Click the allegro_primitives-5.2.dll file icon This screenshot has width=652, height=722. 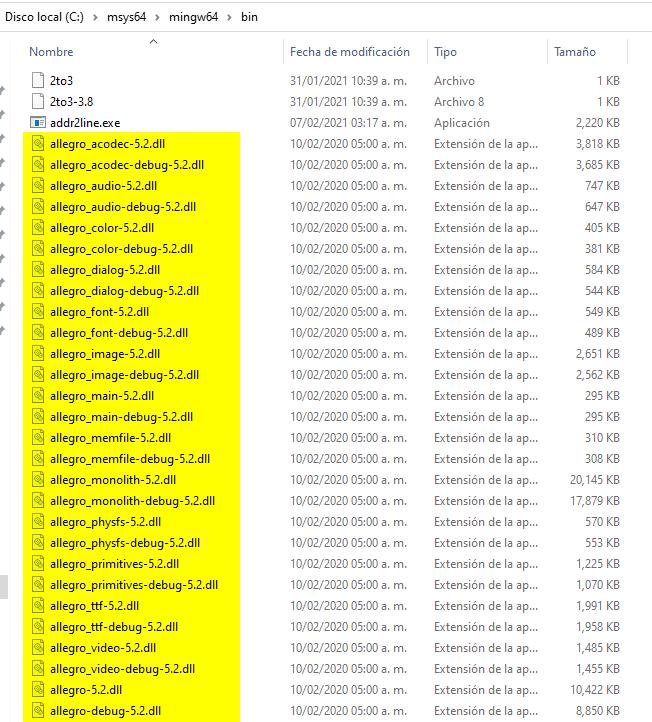38,564
